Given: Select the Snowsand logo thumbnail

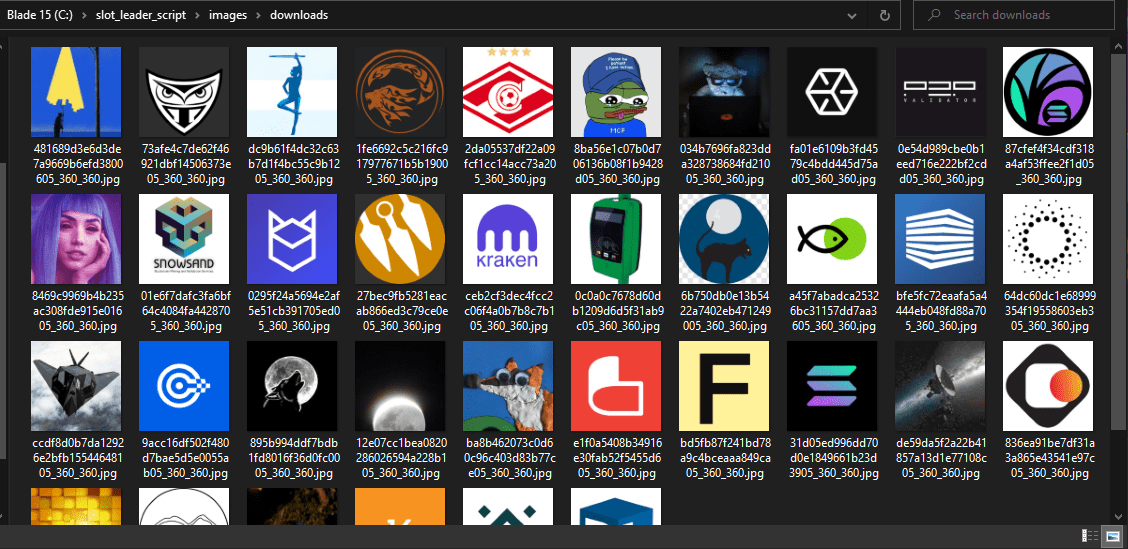Looking at the screenshot, I should pyautogui.click(x=184, y=239).
